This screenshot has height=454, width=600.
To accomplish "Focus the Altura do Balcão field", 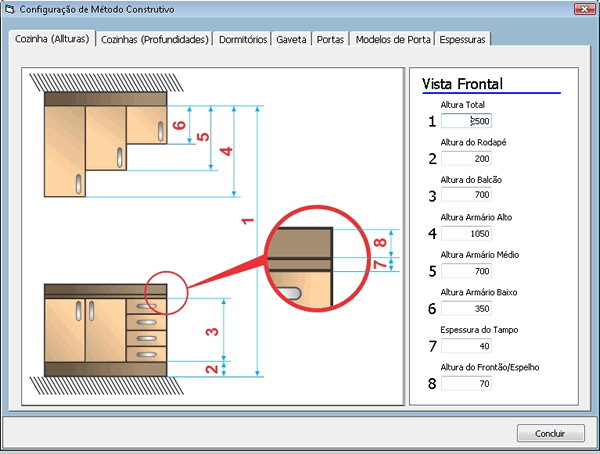I will (466, 195).
